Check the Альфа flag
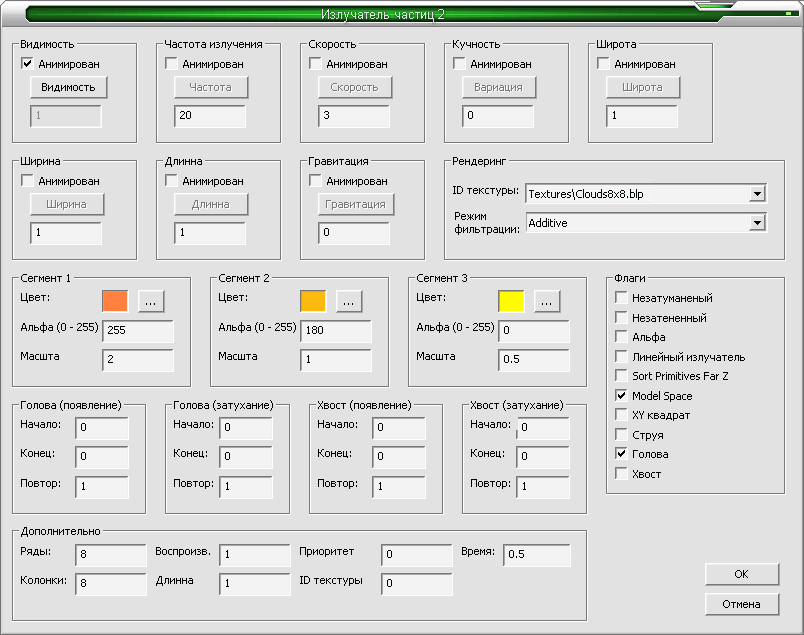Screen dimensions: 804x635 (621, 336)
